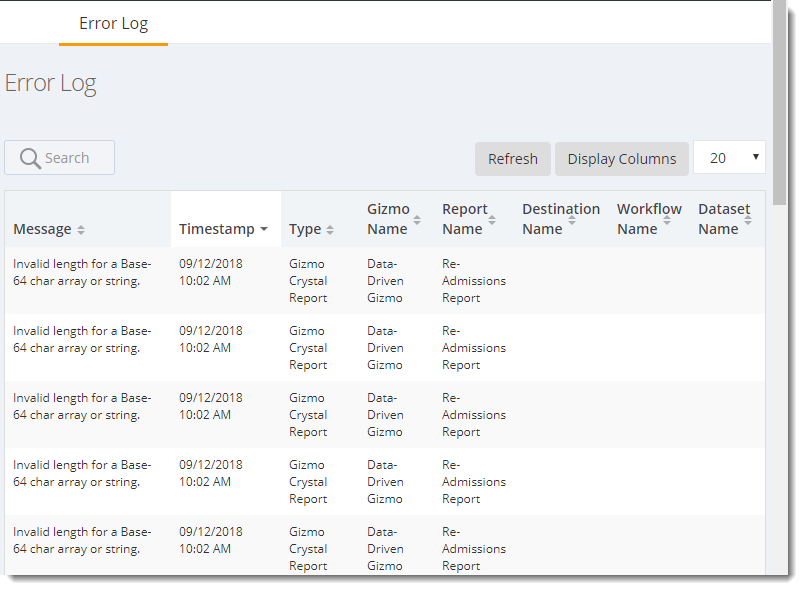Sort by Gizmo Name column arrows
Image resolution: width=803 pixels, height=590 pixels.
point(417,220)
